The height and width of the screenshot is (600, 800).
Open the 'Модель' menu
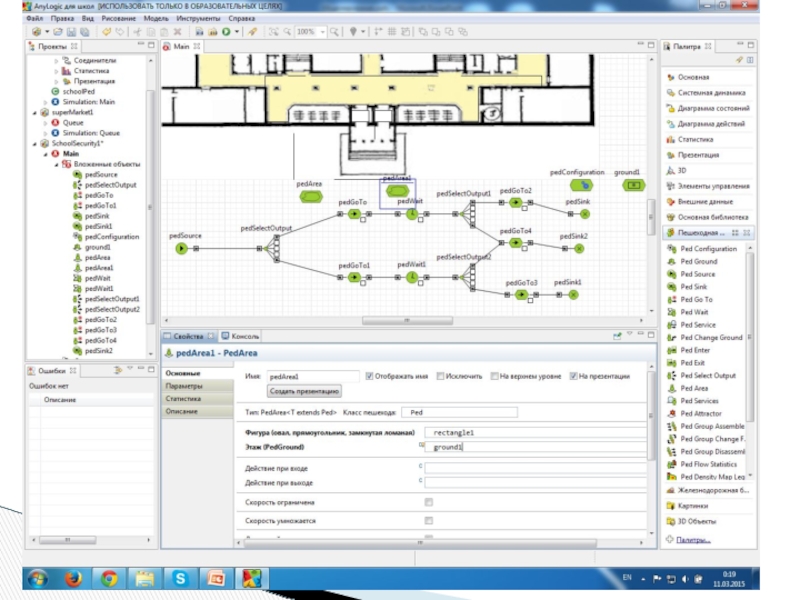[156, 19]
